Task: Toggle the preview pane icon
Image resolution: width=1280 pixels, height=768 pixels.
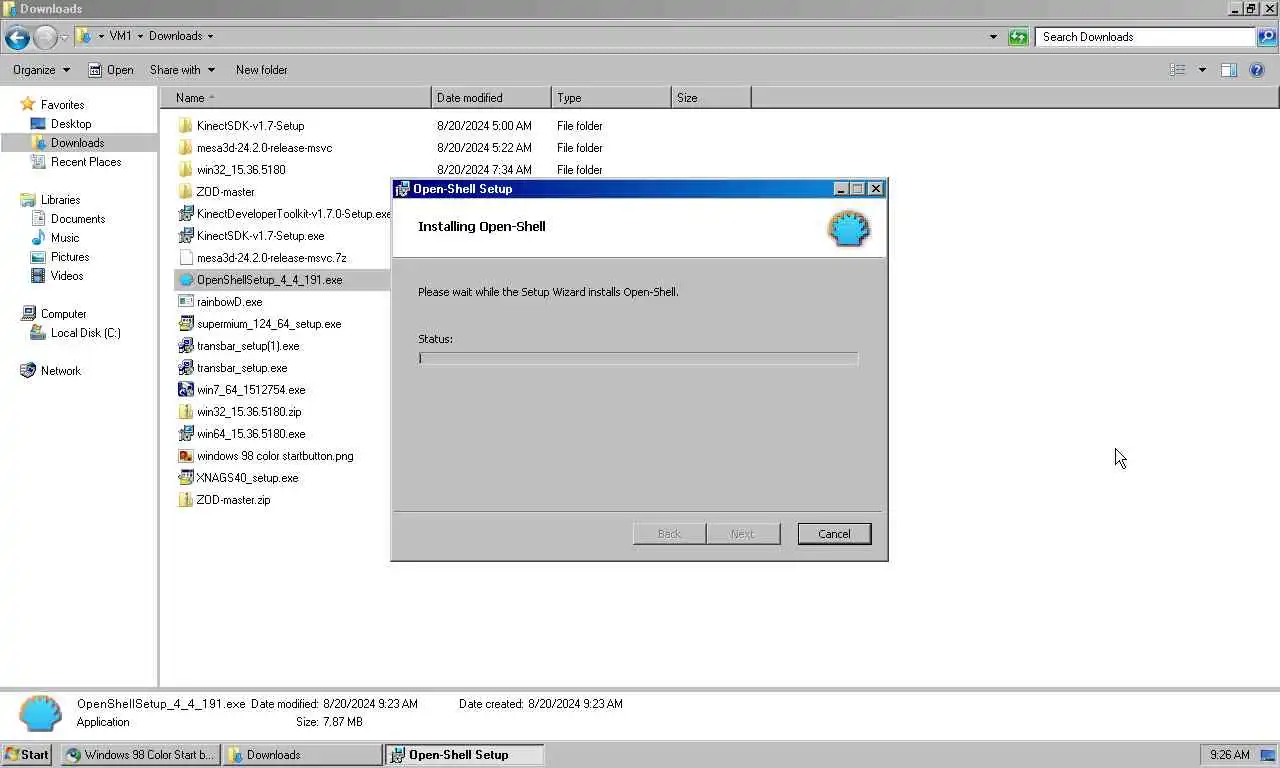Action: pos(1229,70)
